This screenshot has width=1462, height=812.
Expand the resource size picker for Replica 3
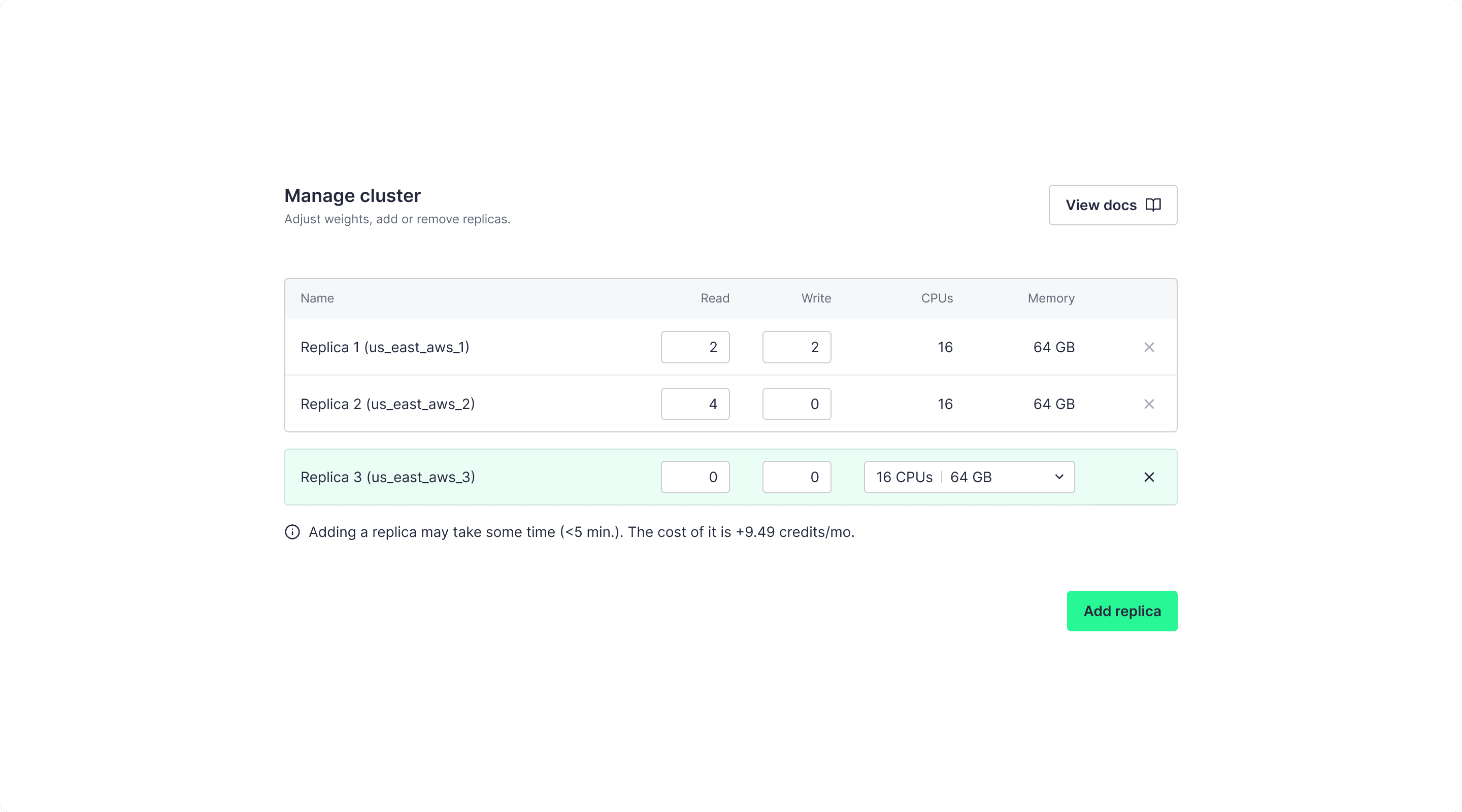[968, 477]
